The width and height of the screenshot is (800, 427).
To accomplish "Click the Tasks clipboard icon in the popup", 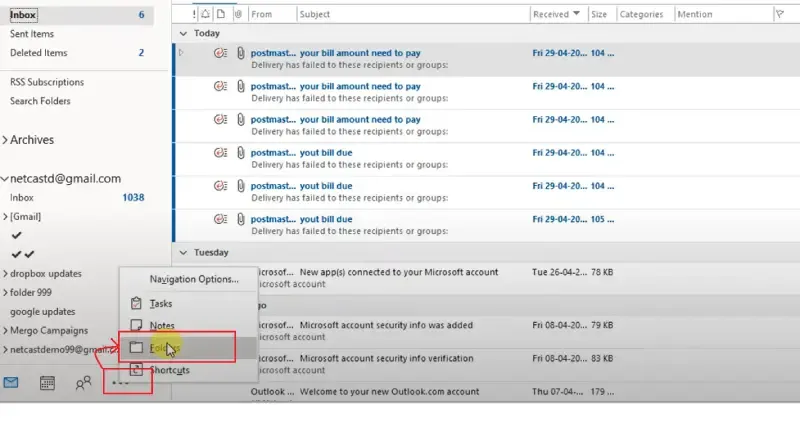I will click(x=136, y=304).
